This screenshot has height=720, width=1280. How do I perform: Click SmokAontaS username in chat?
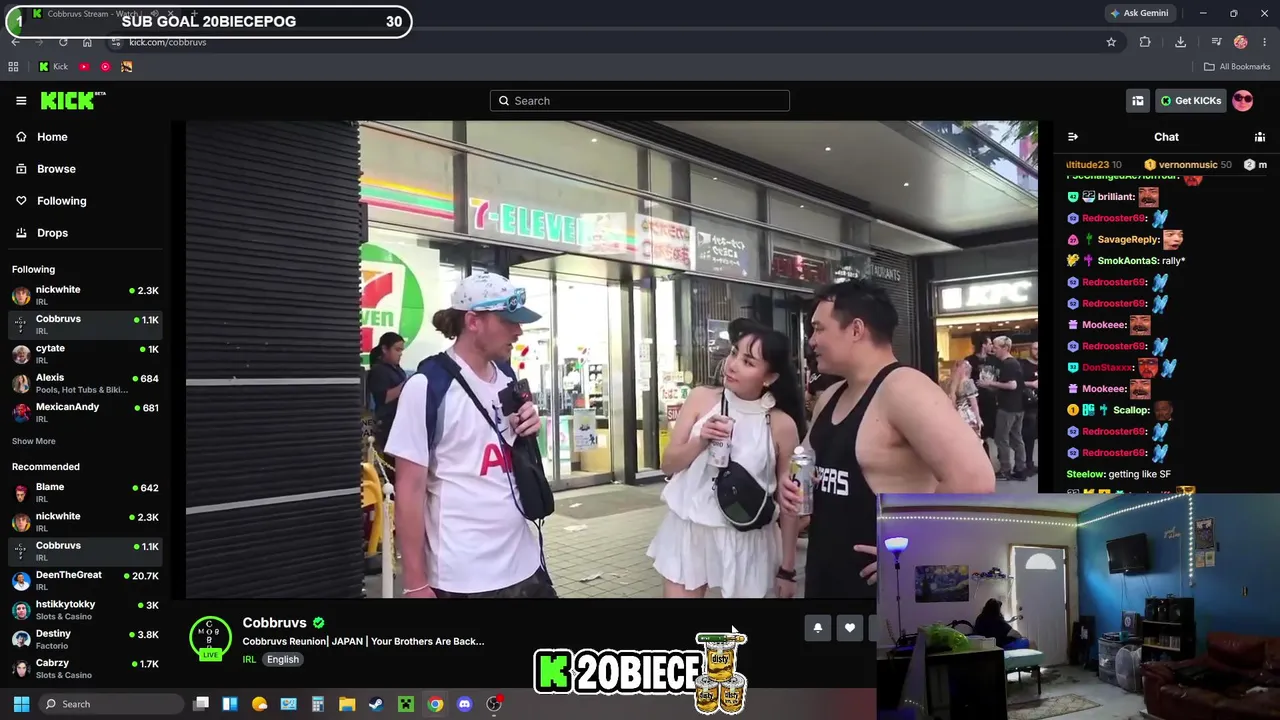click(1127, 261)
